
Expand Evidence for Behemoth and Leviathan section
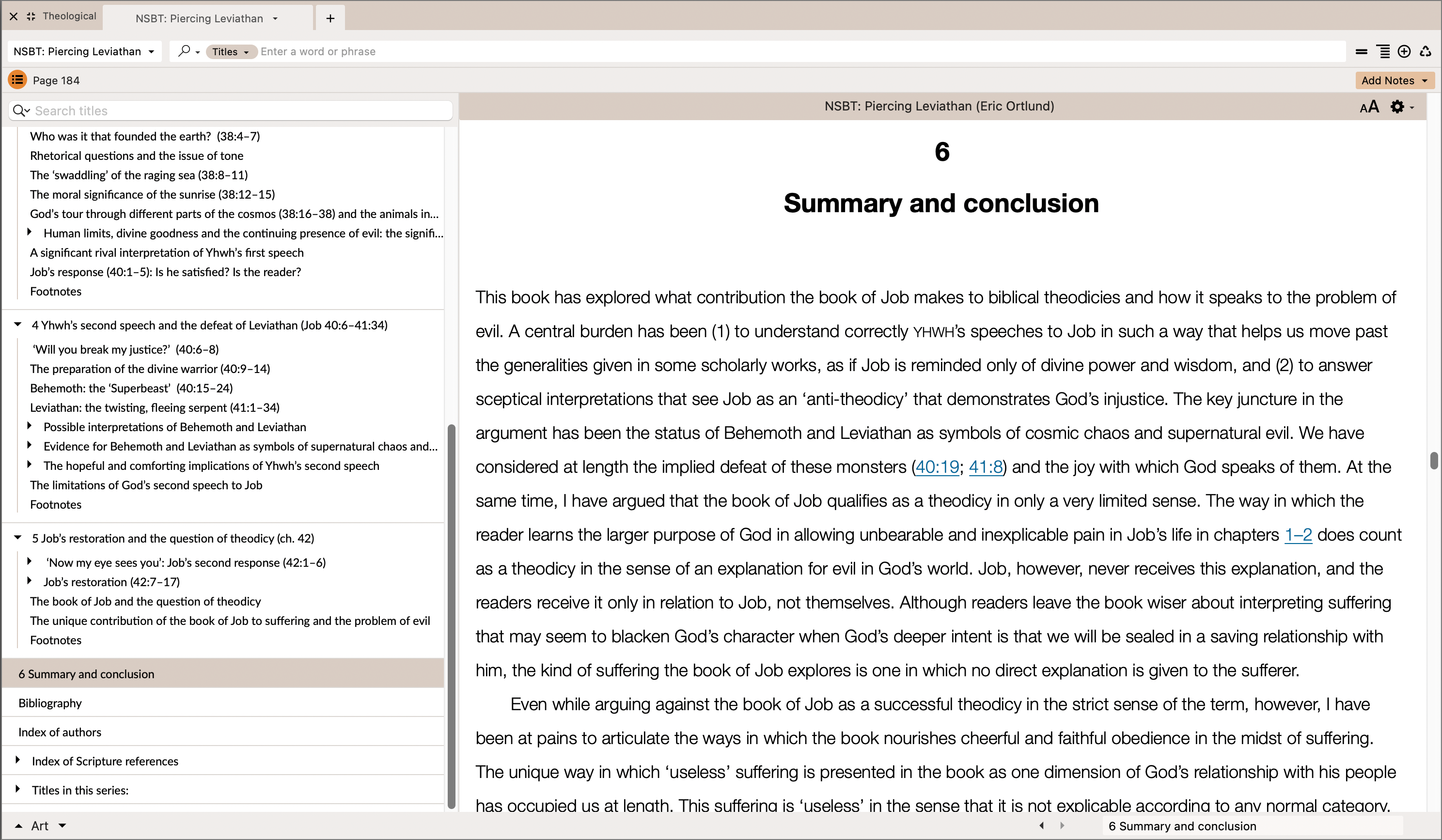[x=29, y=445]
